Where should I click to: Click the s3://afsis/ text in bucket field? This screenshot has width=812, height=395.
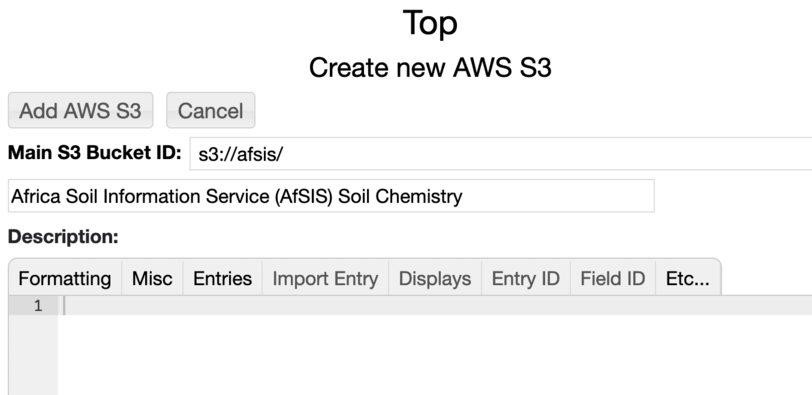coord(241,154)
